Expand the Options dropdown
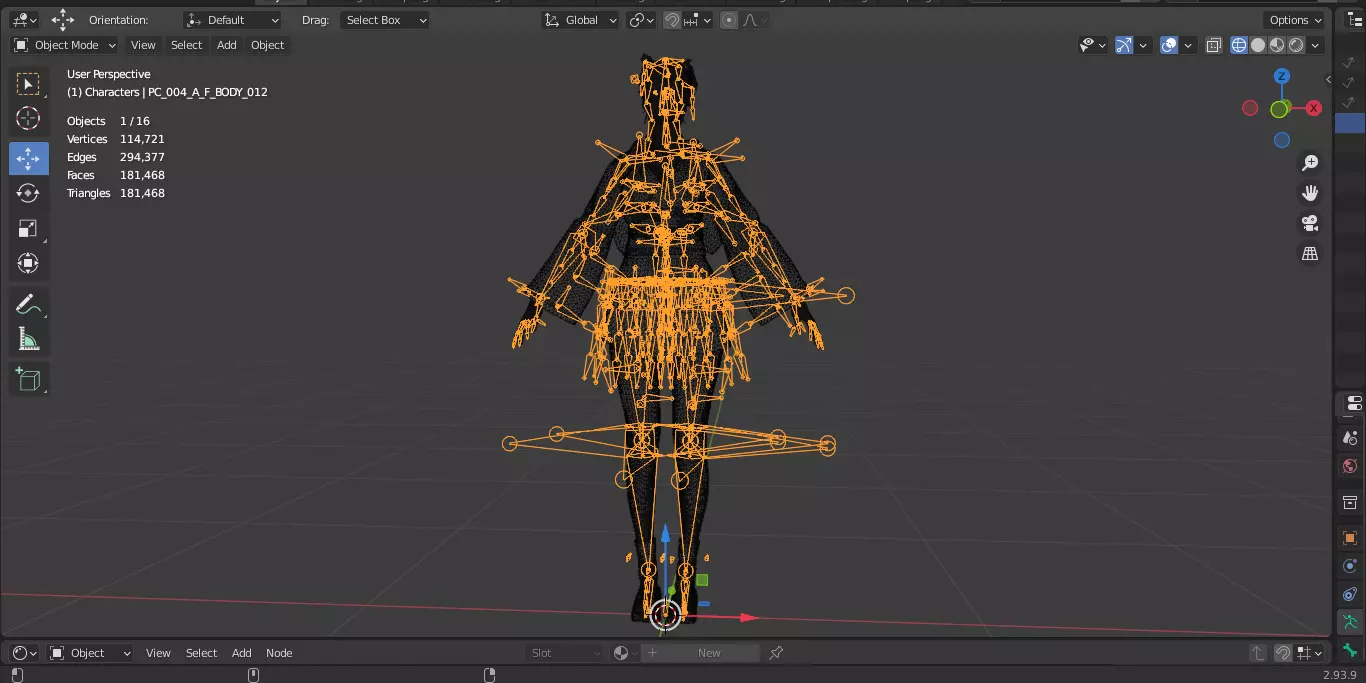This screenshot has height=683, width=1366. 1295,20
